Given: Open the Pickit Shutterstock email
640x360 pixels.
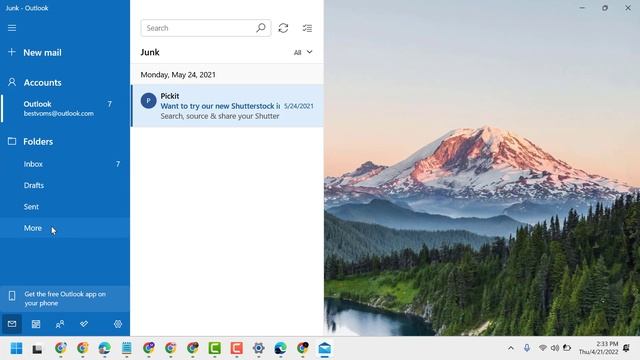Looking at the screenshot, I should (227, 106).
